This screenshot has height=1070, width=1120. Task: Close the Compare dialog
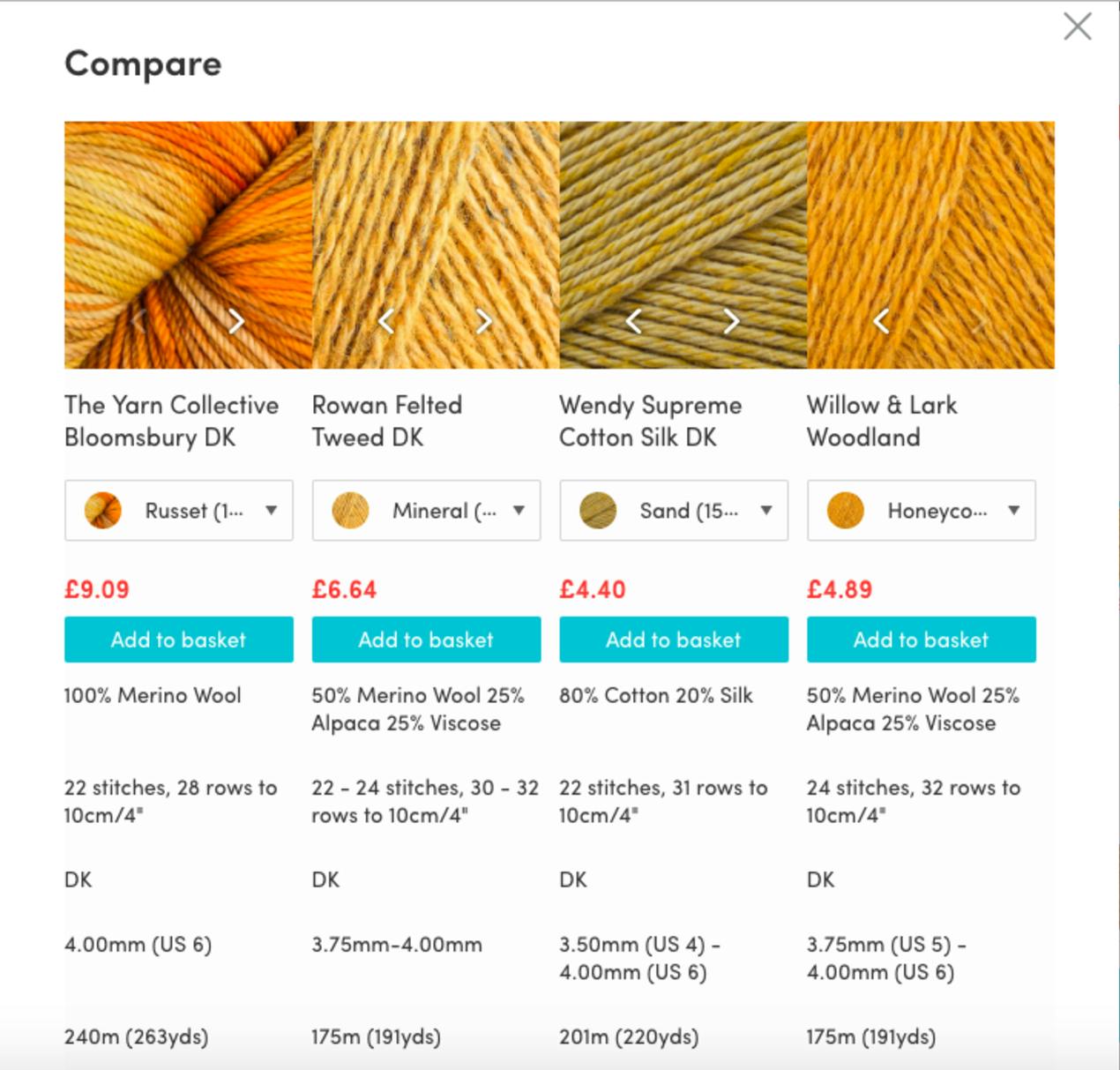pos(1078,26)
